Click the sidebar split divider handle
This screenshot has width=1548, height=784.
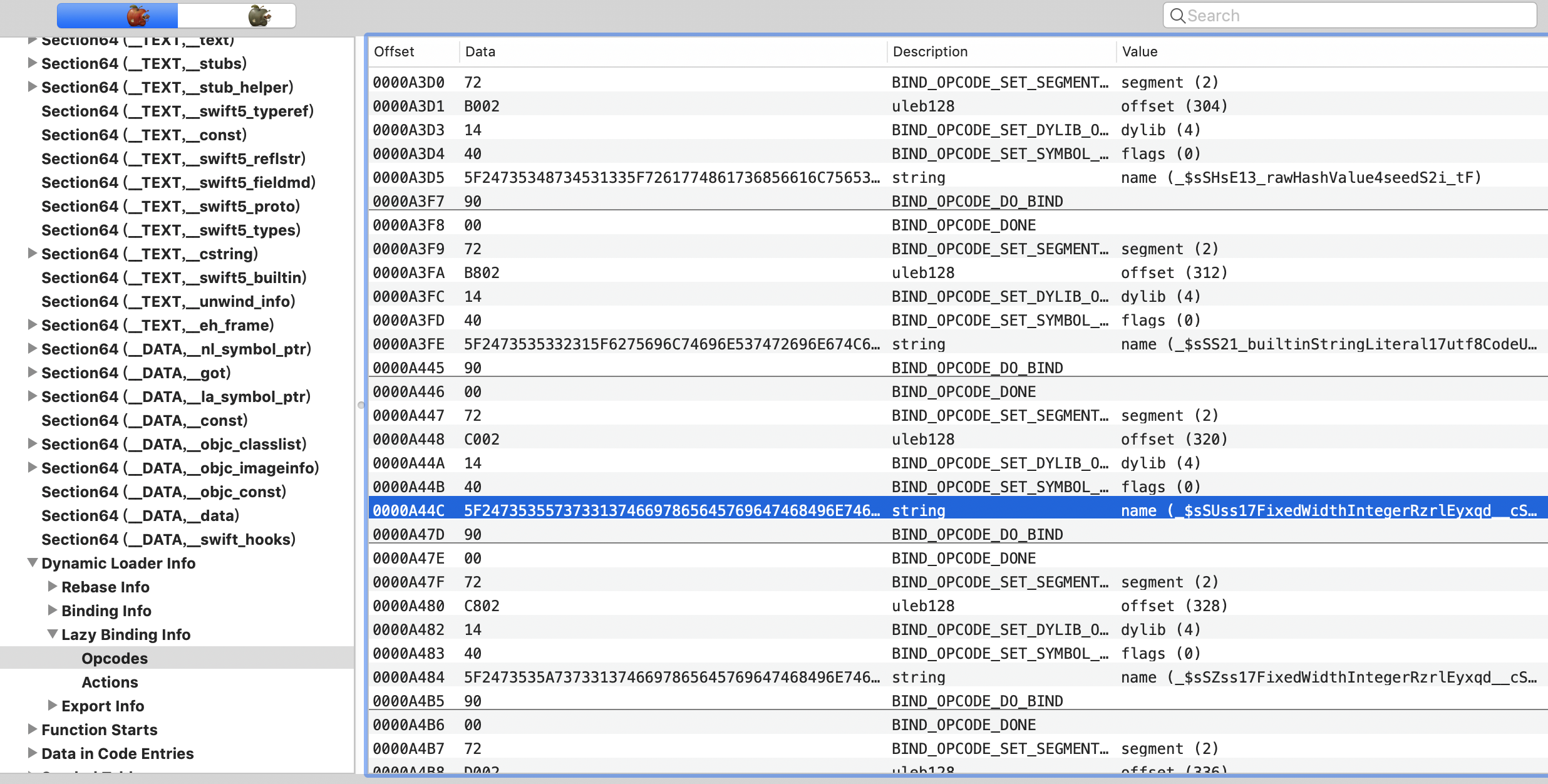361,405
